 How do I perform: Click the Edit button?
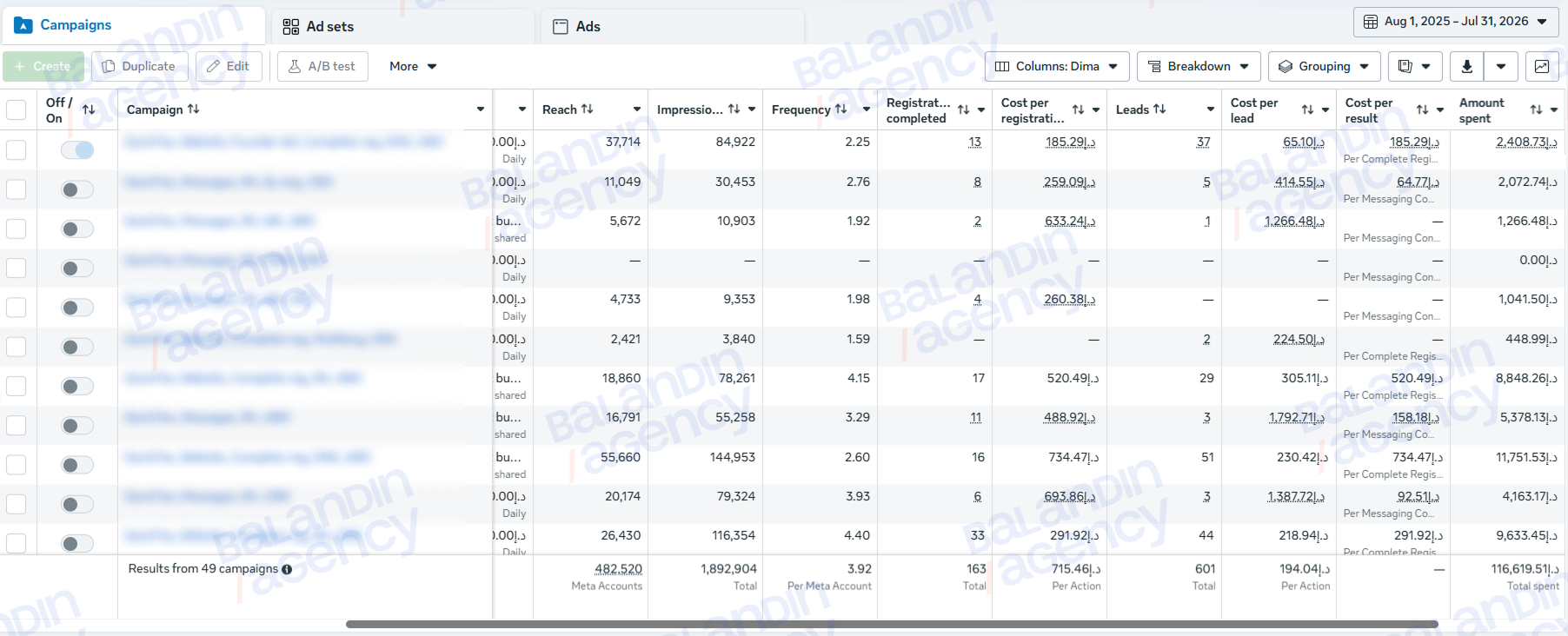click(229, 66)
